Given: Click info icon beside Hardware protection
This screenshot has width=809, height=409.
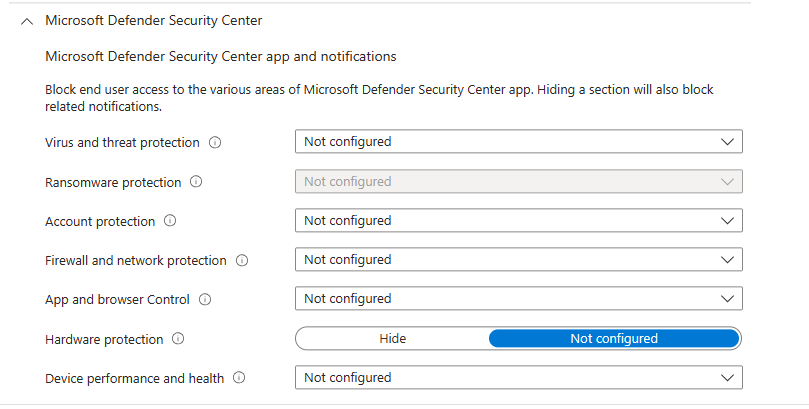Looking at the screenshot, I should point(178,339).
